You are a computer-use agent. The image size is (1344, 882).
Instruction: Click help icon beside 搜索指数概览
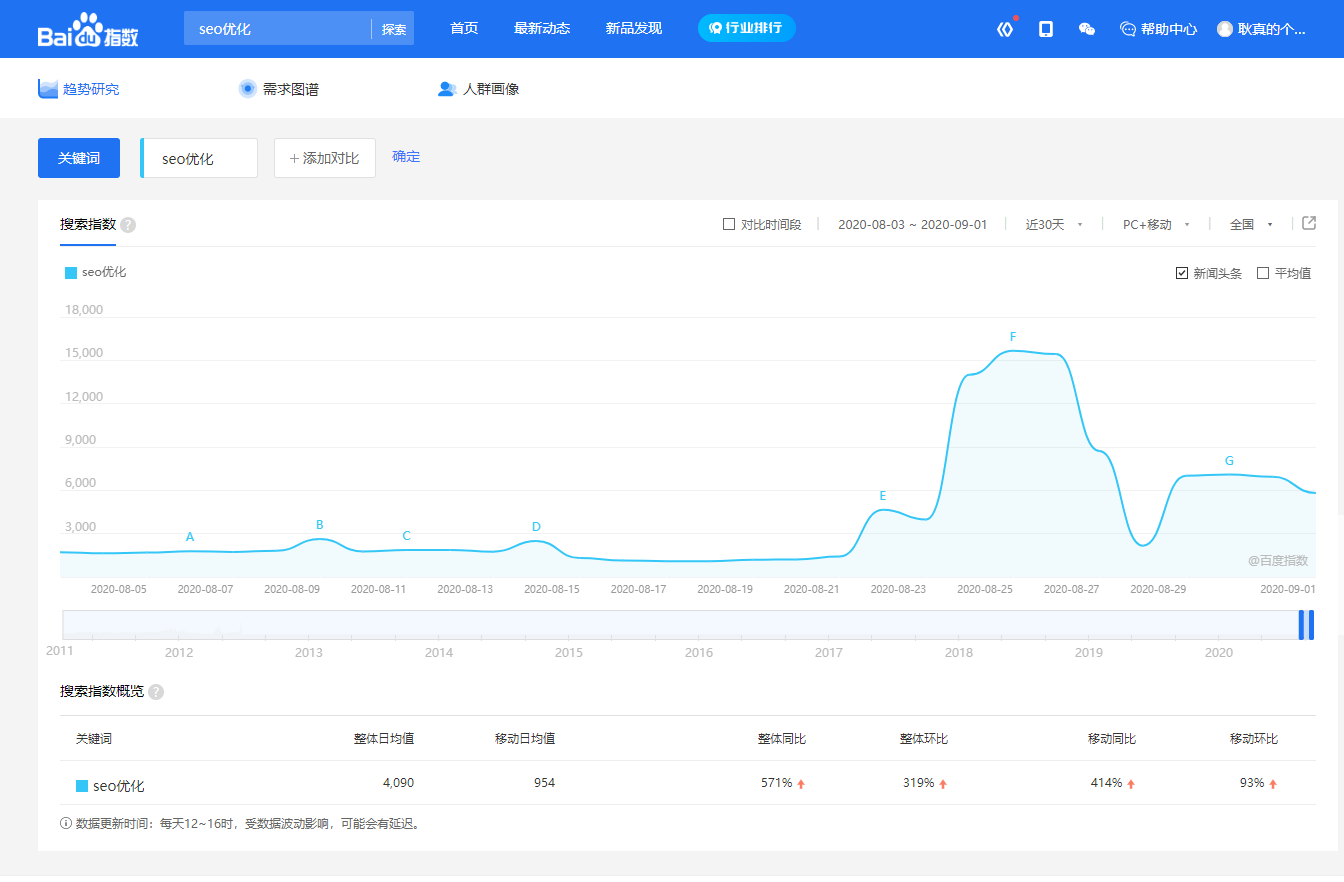click(x=156, y=692)
